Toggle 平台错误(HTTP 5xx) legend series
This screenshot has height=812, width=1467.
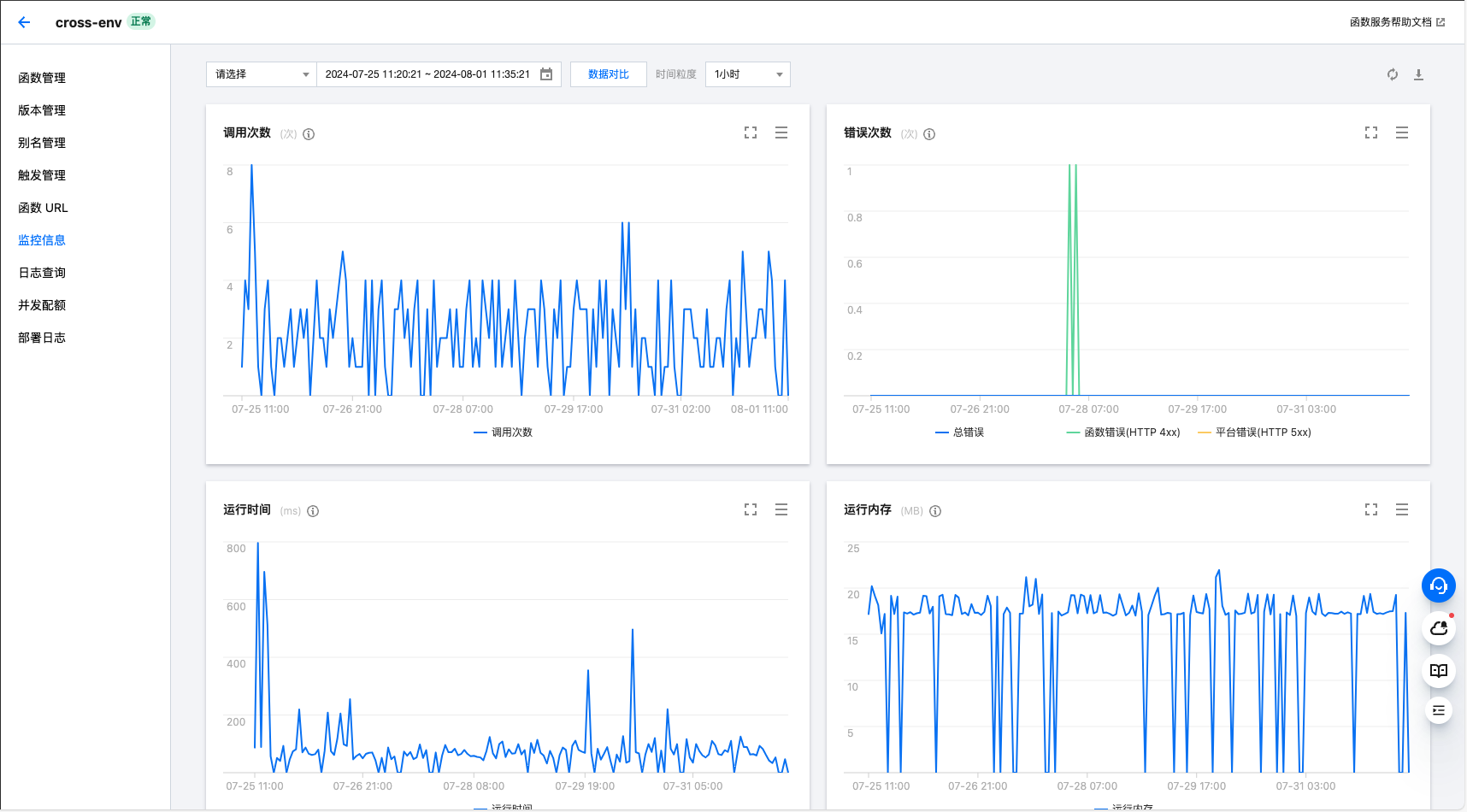click(x=1255, y=432)
